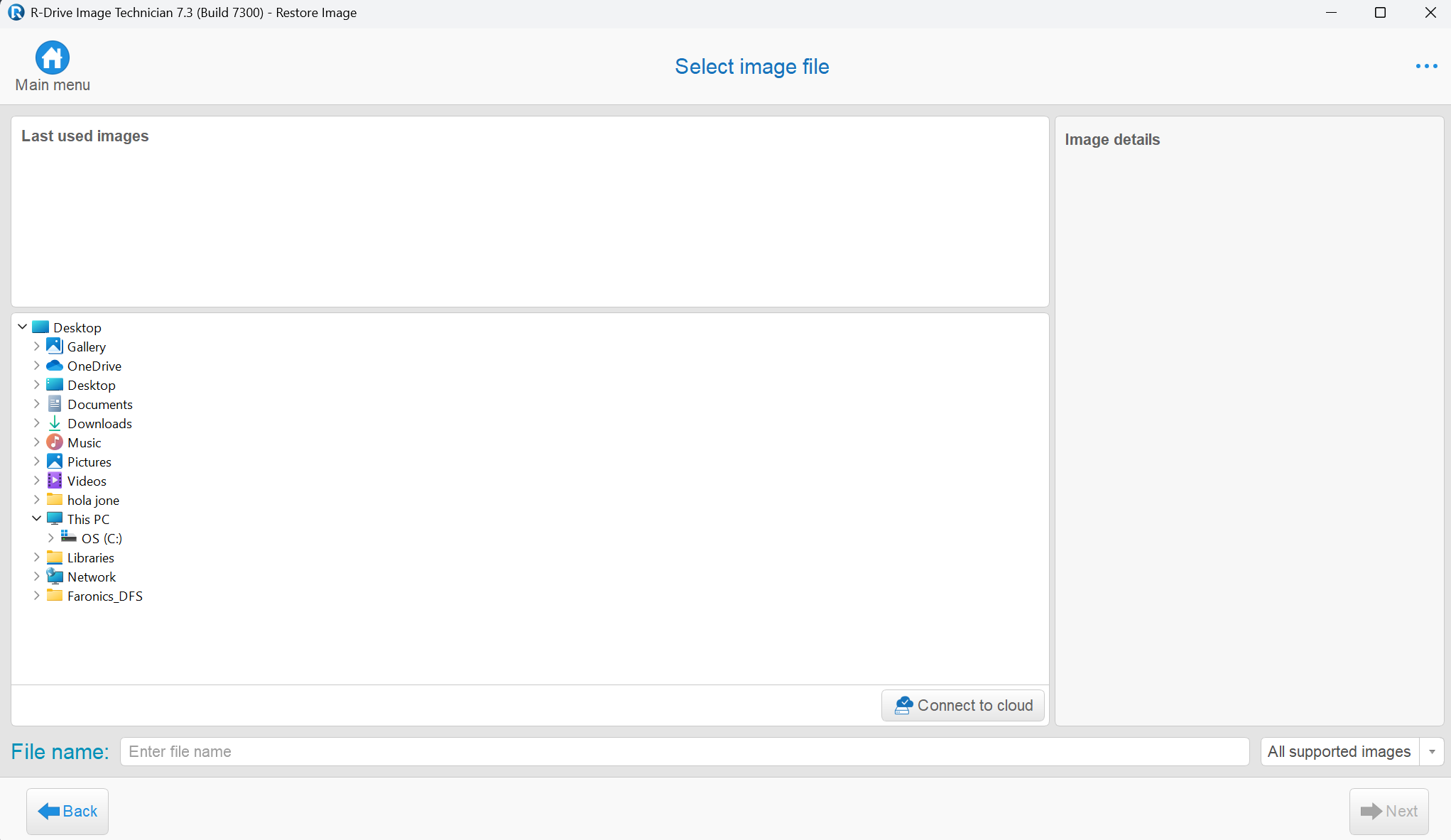Screen dimensions: 1451x840
Task: Click in the File name input field
Action: pos(685,751)
